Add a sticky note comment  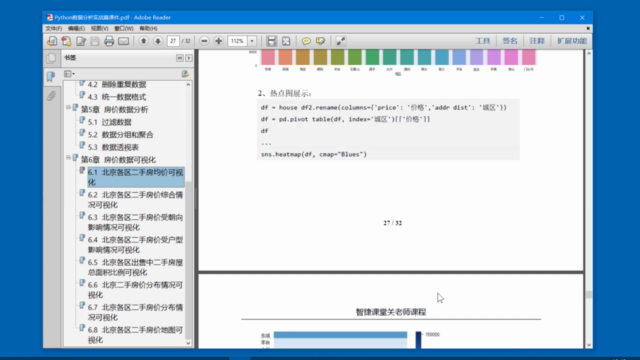[306, 41]
